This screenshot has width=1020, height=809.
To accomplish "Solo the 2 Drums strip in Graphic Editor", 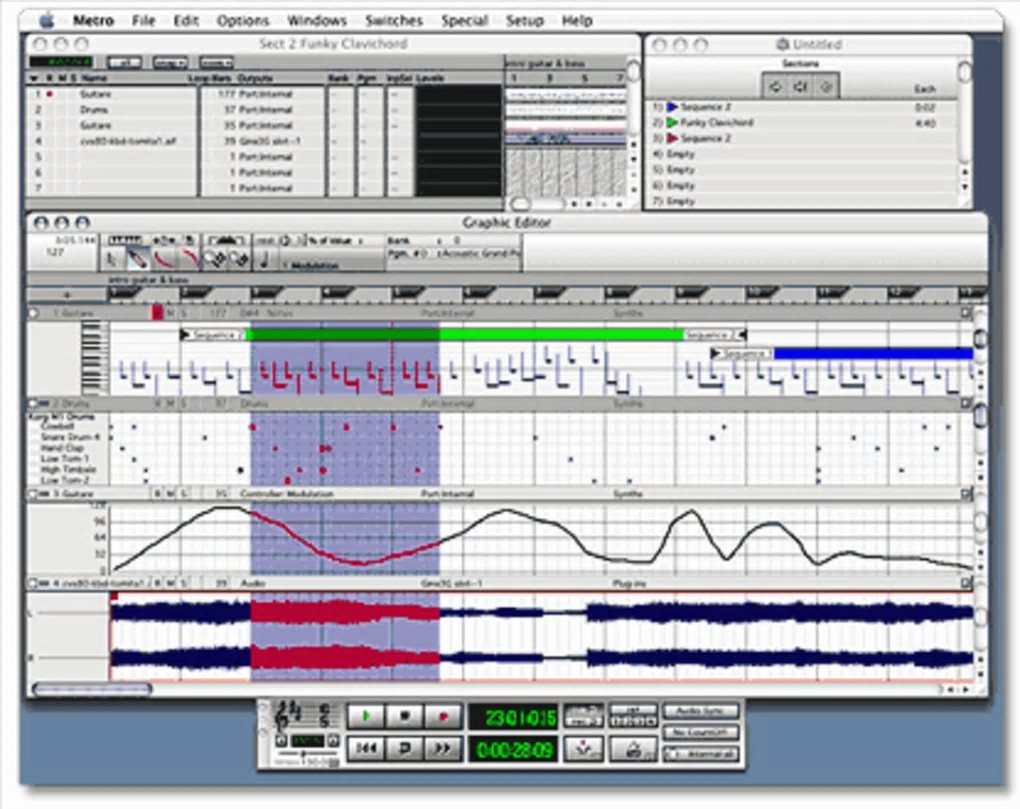I will (x=183, y=404).
